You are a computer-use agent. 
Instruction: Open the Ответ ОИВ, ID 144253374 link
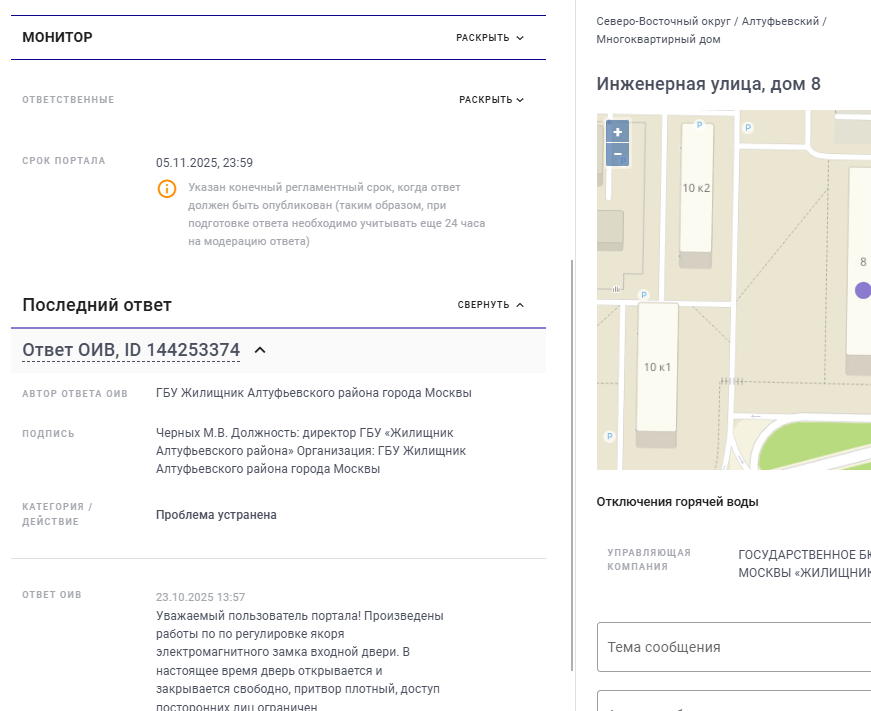(131, 350)
